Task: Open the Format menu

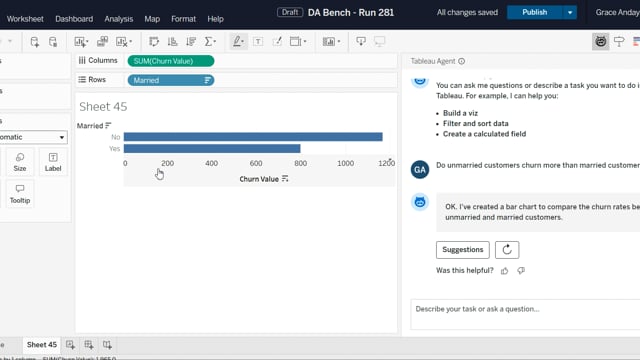Action: pos(183,19)
